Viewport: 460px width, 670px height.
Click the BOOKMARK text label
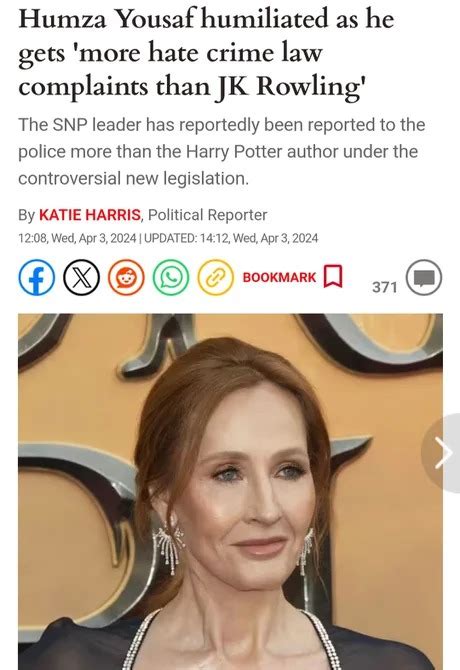pos(279,277)
